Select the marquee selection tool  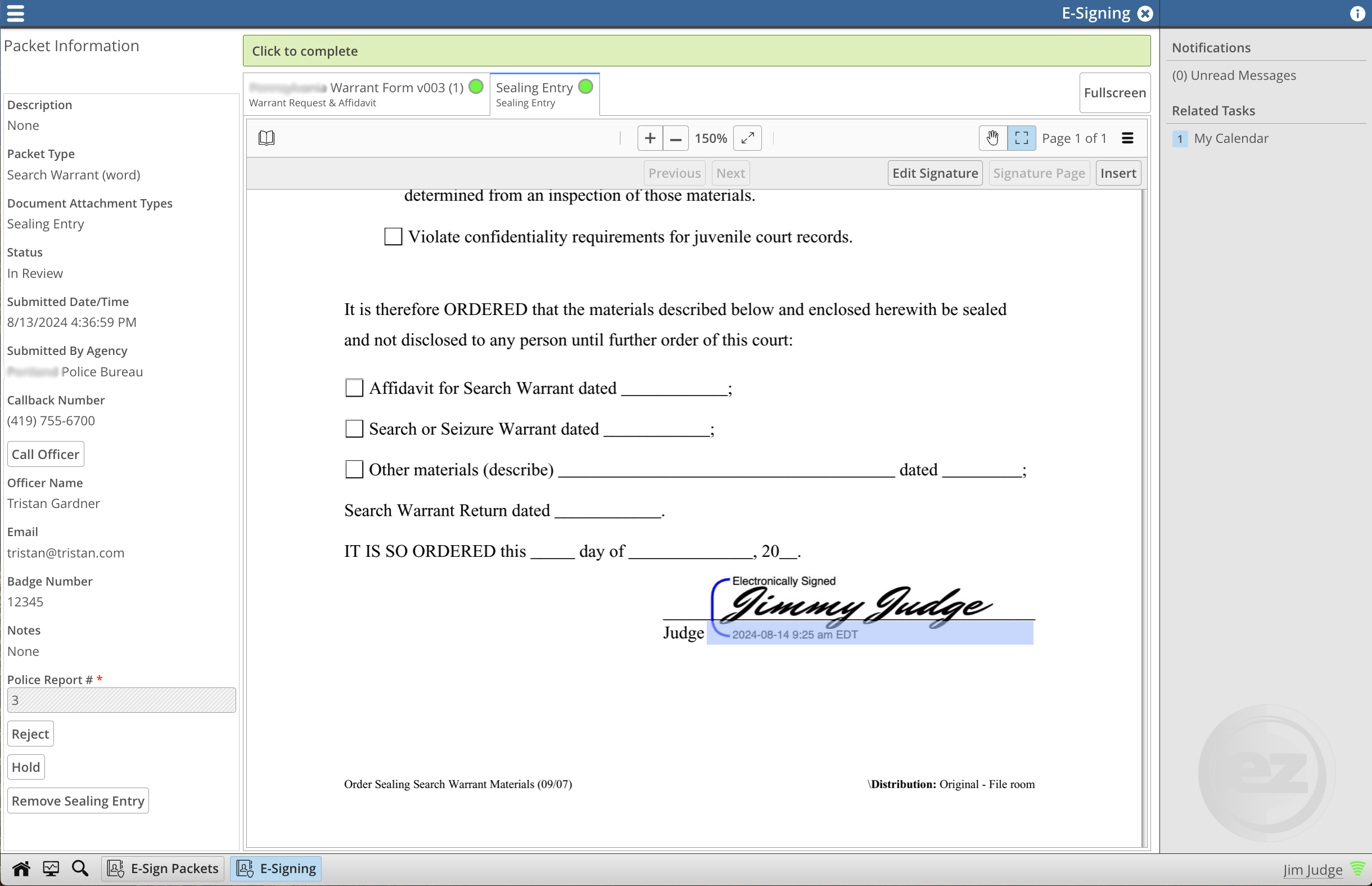[x=1021, y=138]
